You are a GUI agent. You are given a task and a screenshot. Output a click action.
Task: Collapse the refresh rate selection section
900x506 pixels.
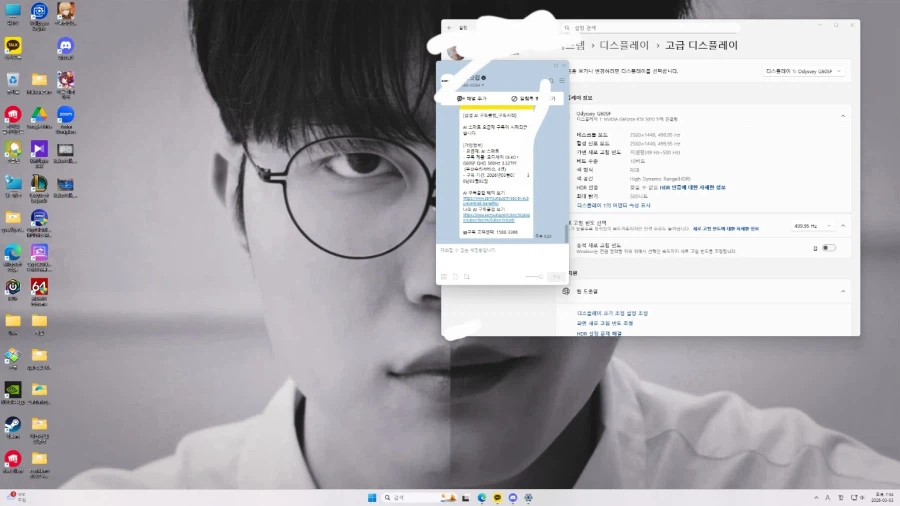coord(843,226)
